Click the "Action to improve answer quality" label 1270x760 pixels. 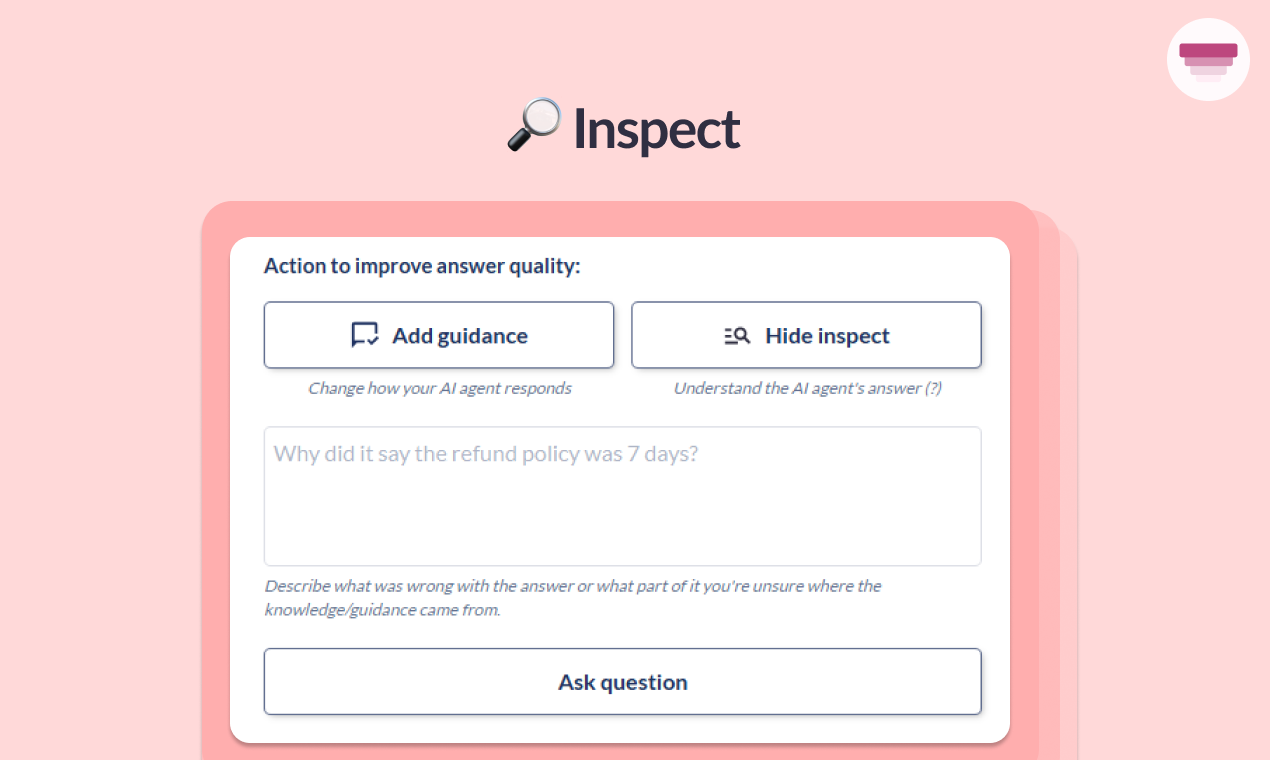point(421,266)
